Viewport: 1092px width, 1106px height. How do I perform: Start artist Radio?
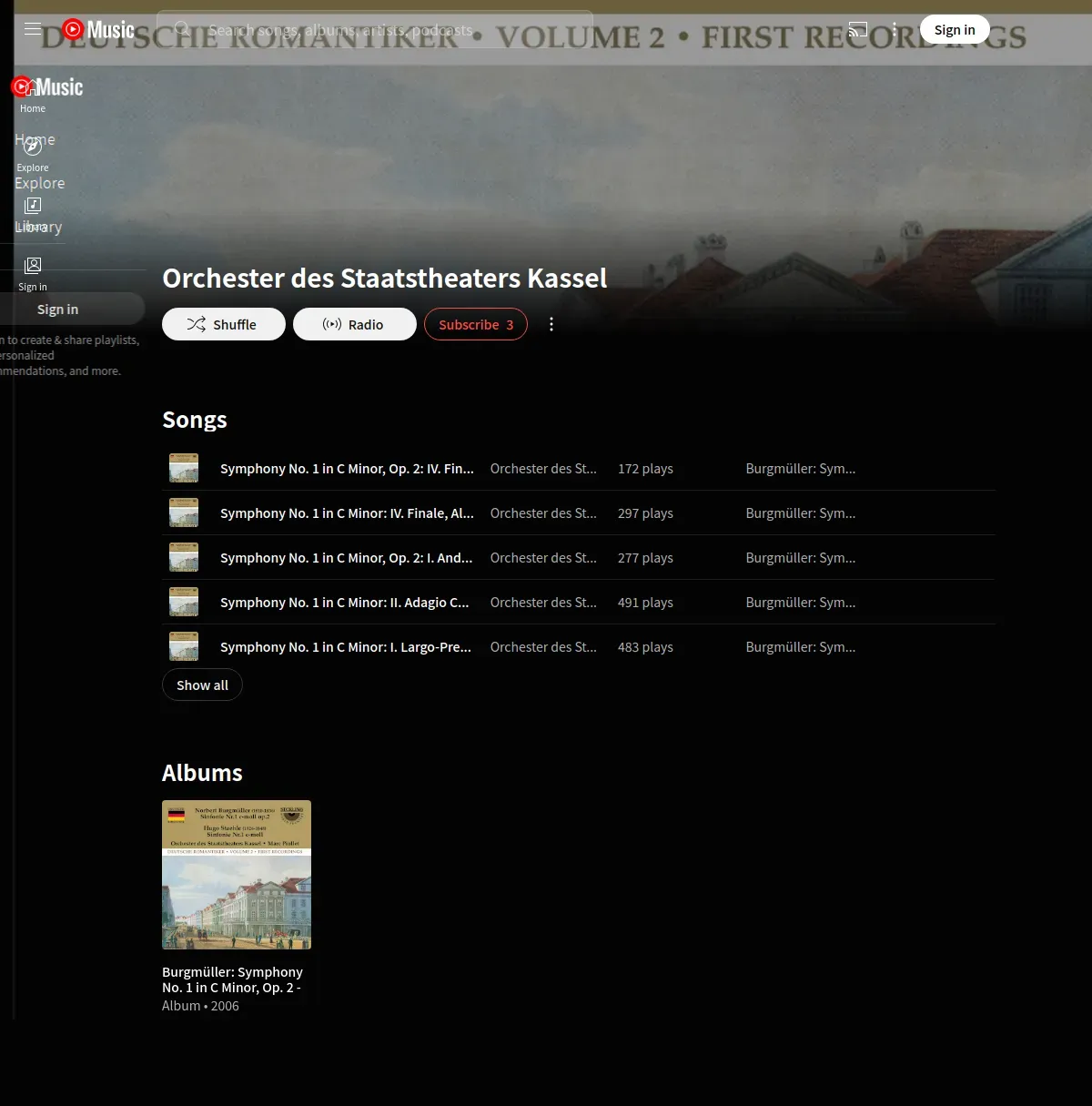tap(355, 324)
